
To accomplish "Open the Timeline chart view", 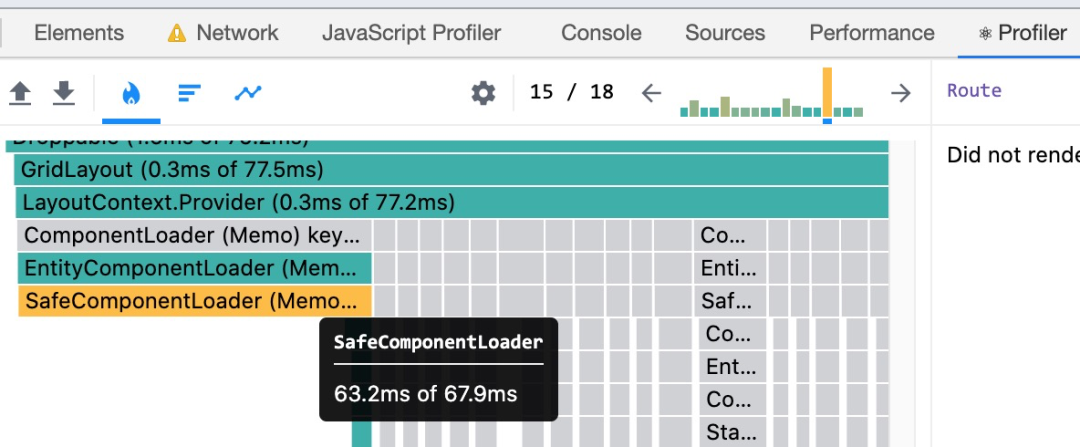I will 247,93.
